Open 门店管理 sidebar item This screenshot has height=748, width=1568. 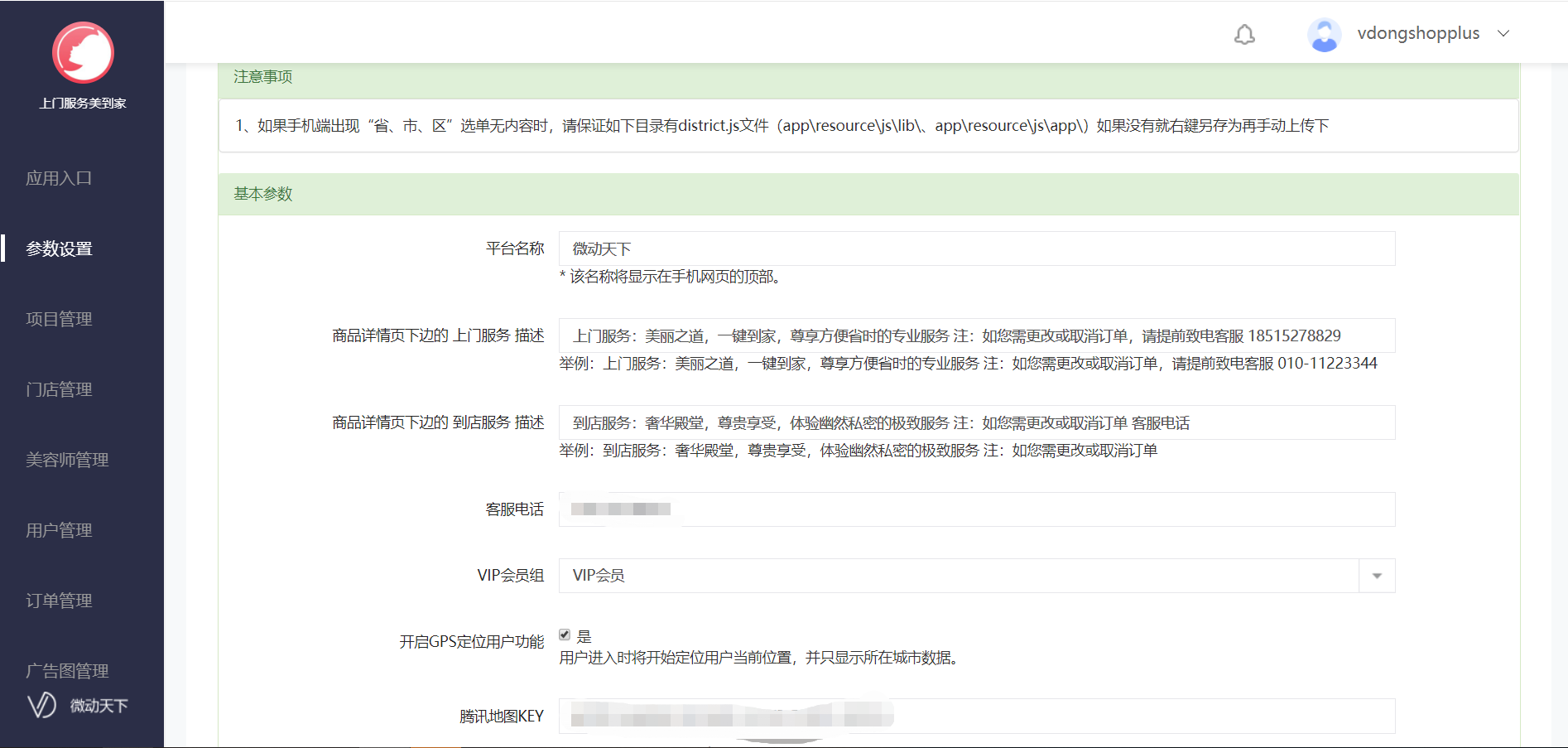pyautogui.click(x=59, y=389)
